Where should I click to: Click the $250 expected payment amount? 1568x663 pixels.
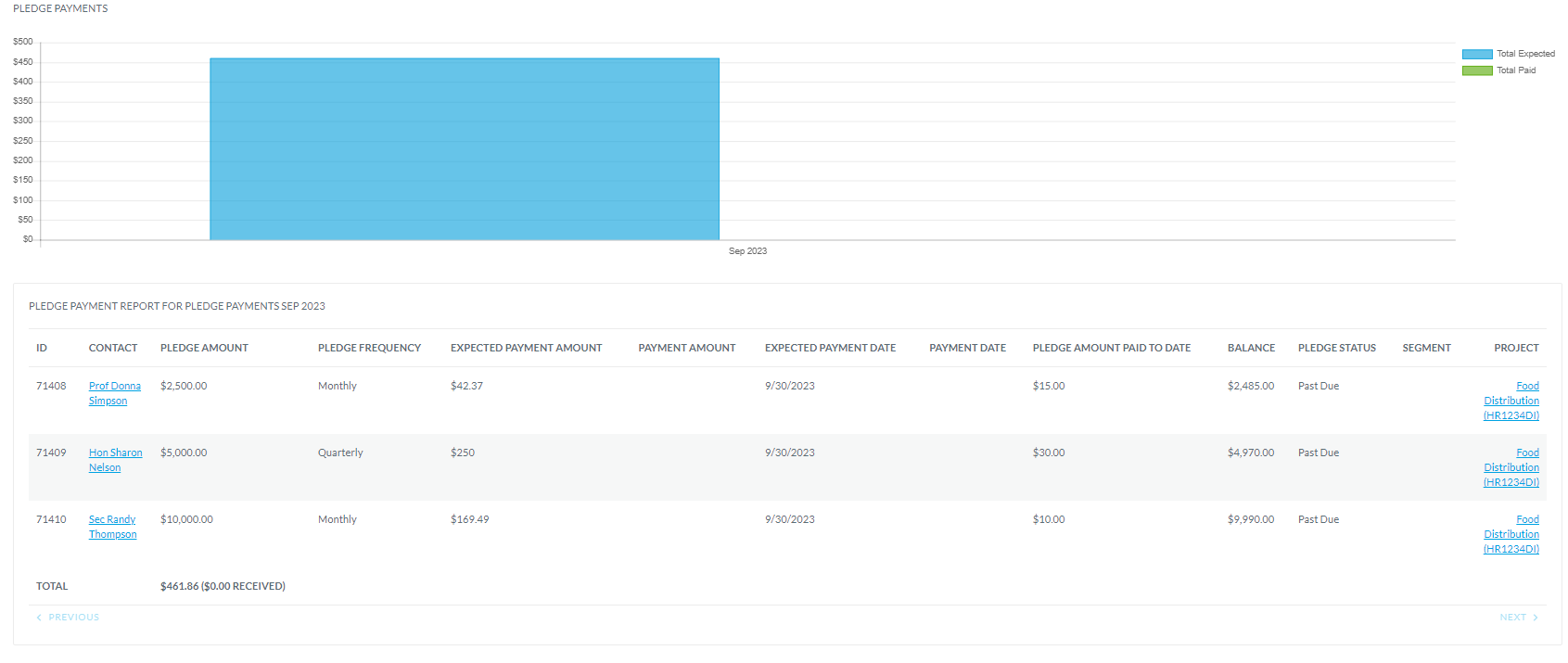(463, 453)
